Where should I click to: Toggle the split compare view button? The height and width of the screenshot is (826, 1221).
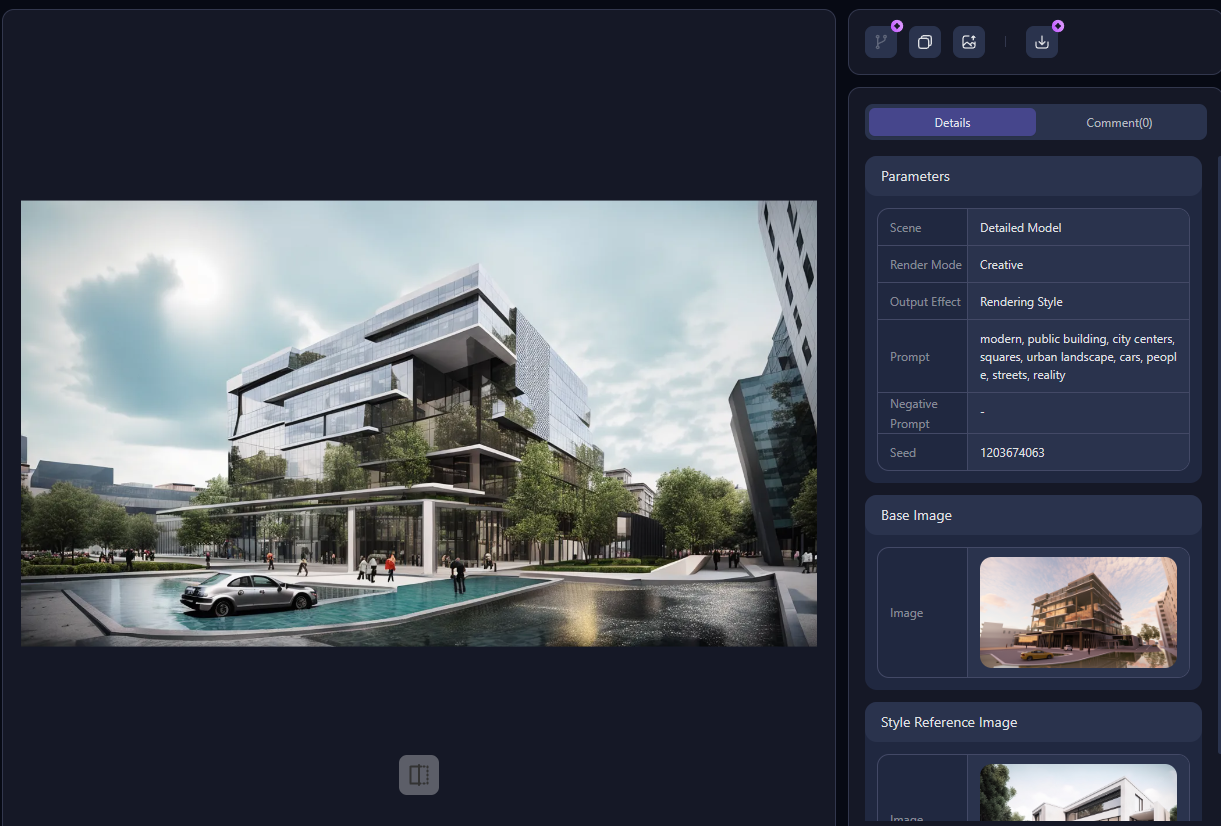(x=419, y=775)
